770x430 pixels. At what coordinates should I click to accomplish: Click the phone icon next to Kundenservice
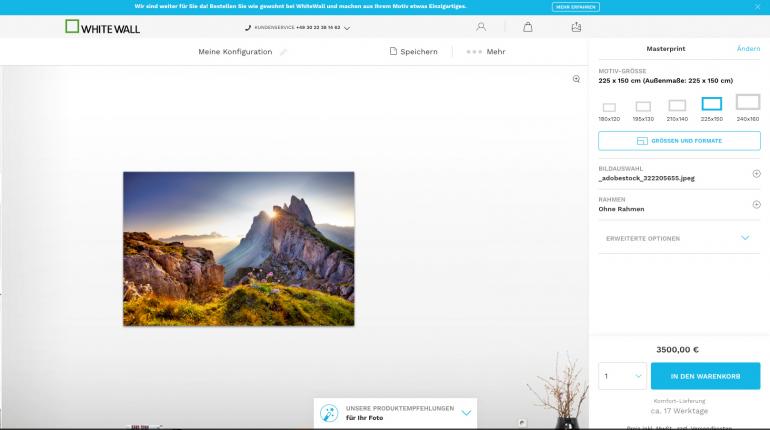click(x=248, y=28)
